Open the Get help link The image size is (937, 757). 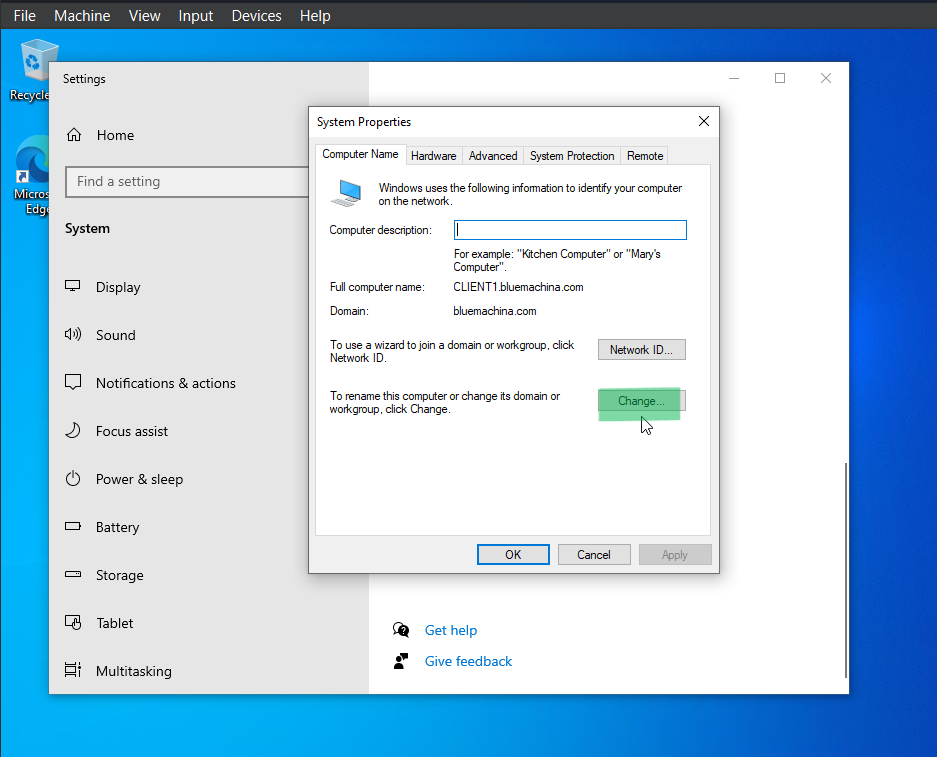tap(451, 630)
